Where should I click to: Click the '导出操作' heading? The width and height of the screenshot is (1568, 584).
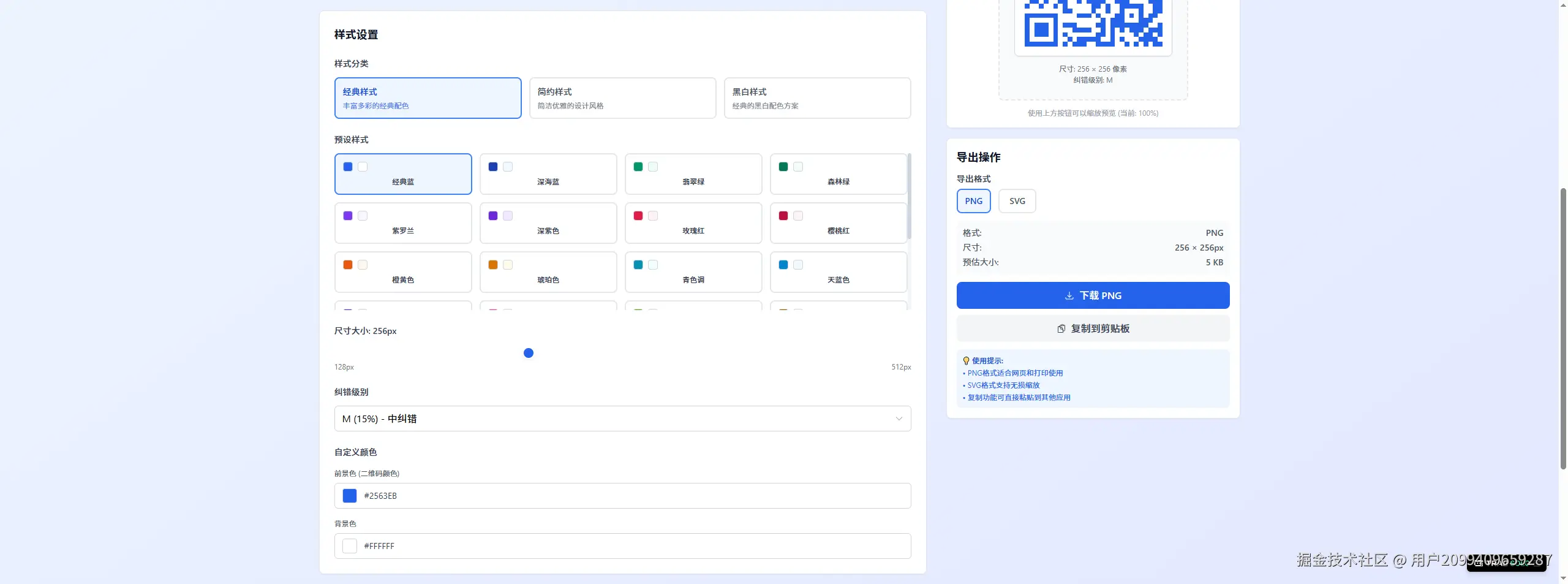[978, 157]
